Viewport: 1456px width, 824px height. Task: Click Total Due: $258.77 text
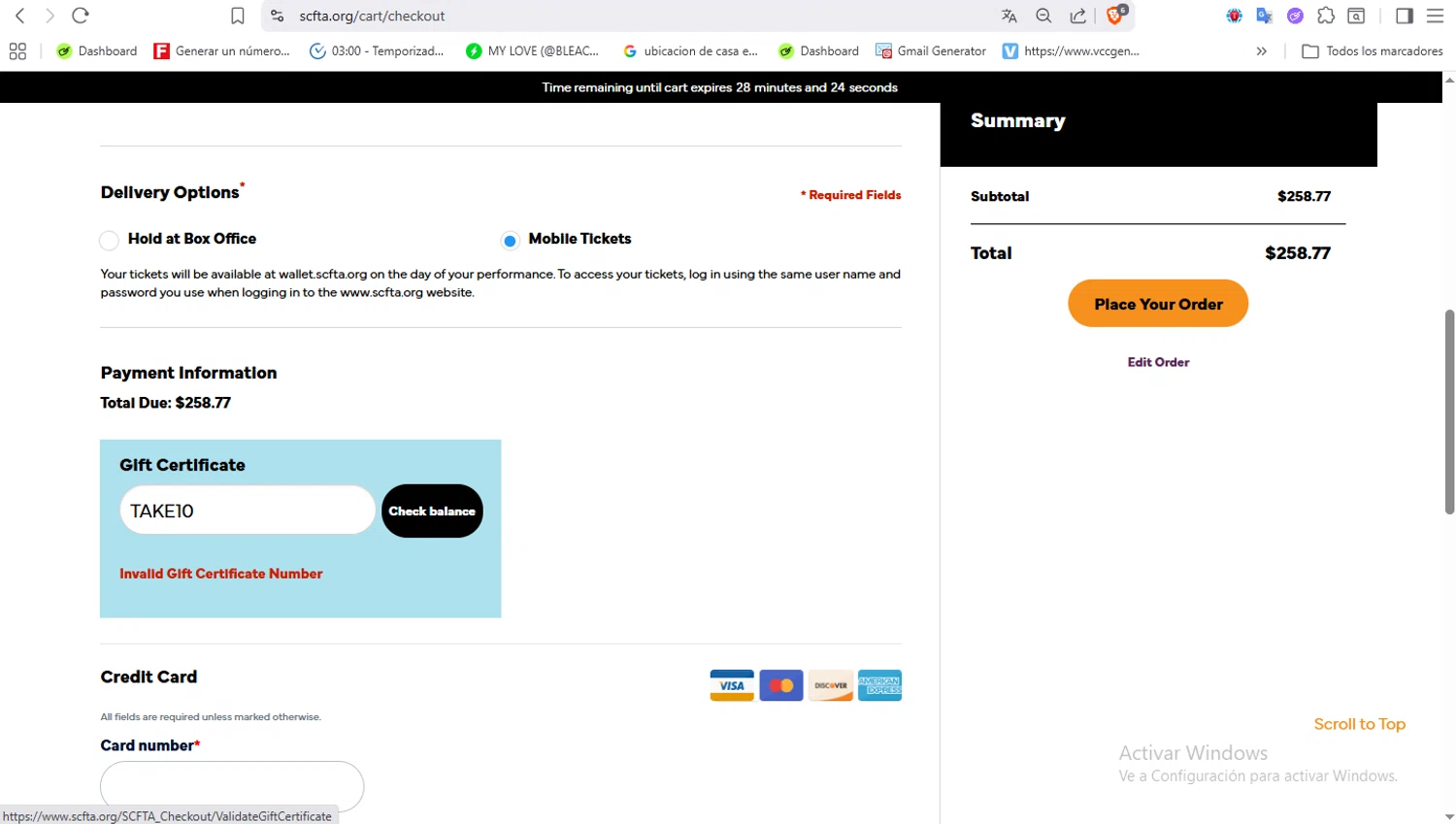[166, 403]
